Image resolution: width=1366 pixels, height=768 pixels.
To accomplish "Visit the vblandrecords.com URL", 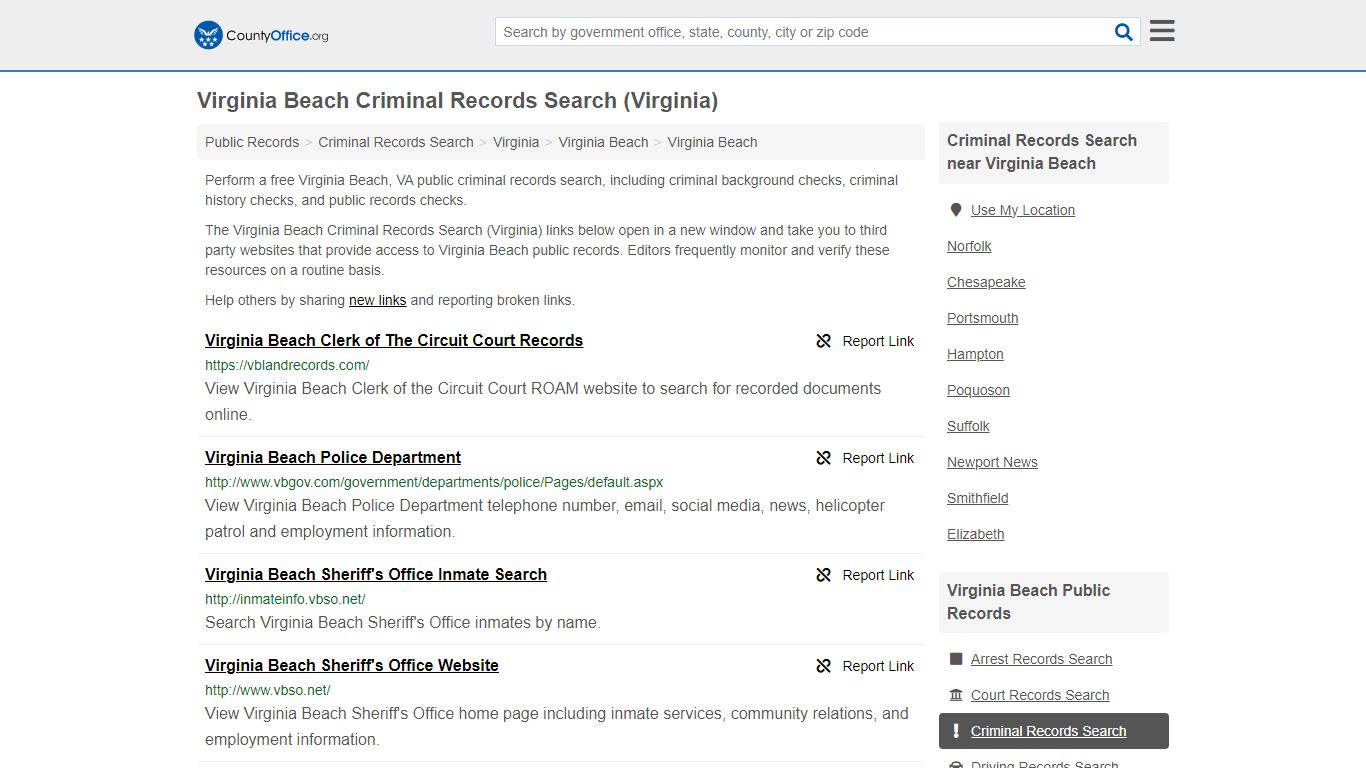I will click(x=287, y=365).
